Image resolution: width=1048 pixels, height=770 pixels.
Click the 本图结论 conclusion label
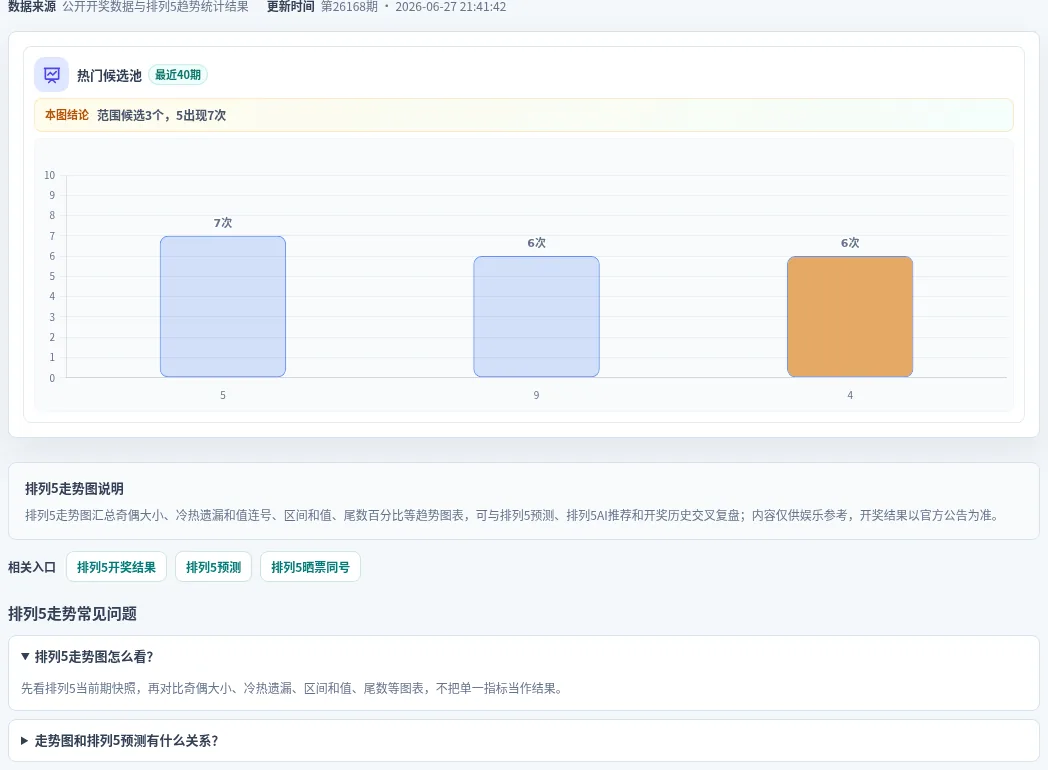tap(67, 115)
